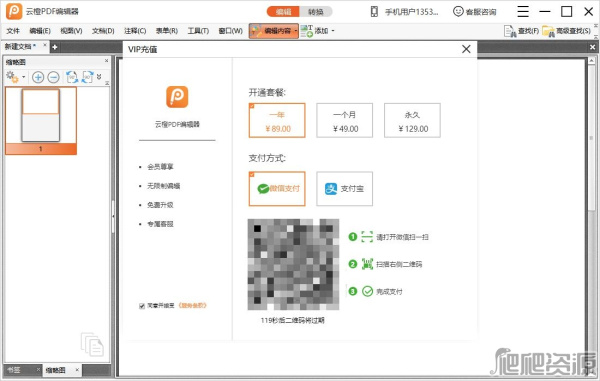
Task: Open the 文档(D) menu
Action: pyautogui.click(x=103, y=31)
